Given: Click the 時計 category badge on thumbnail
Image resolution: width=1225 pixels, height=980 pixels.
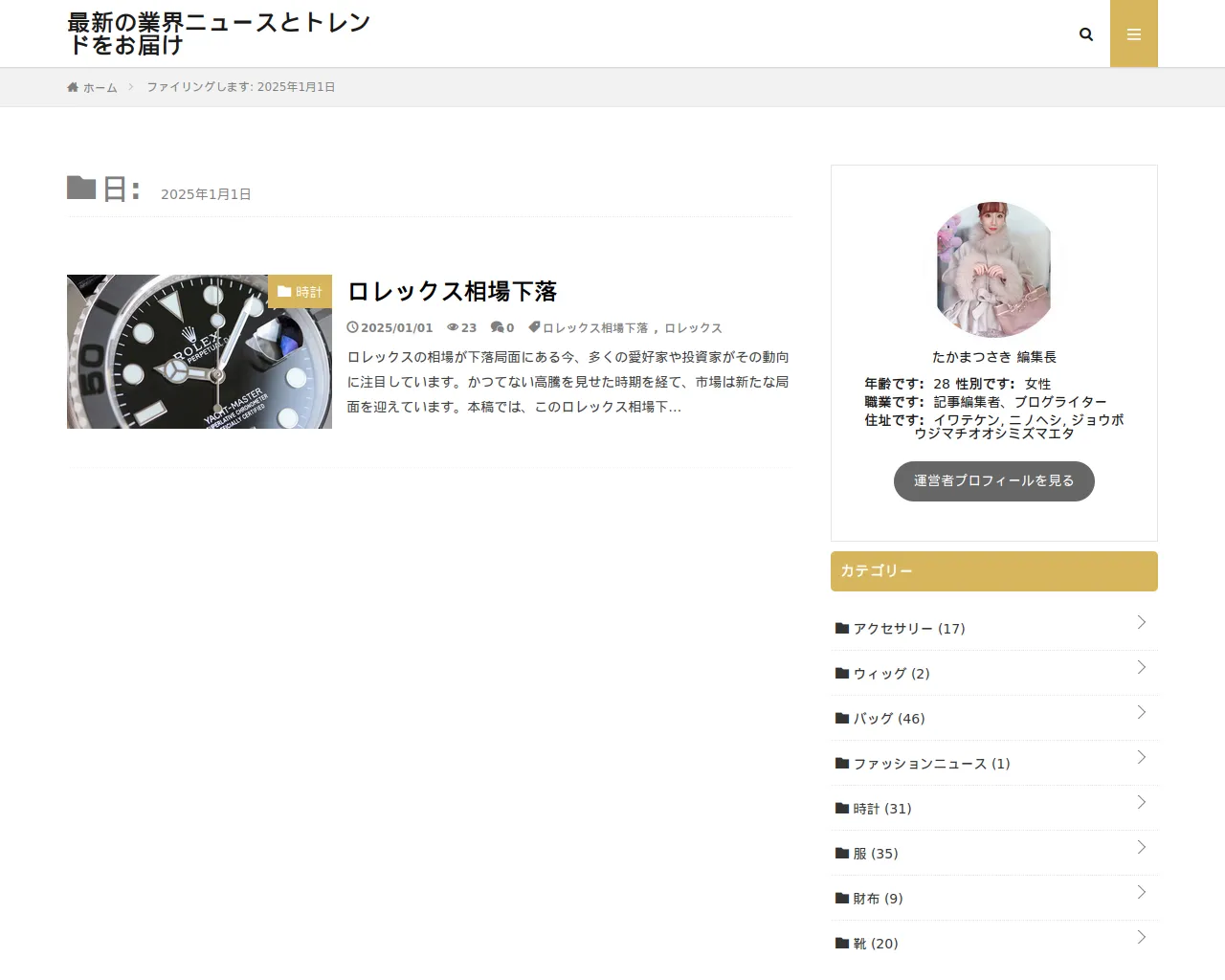Looking at the screenshot, I should tap(300, 292).
